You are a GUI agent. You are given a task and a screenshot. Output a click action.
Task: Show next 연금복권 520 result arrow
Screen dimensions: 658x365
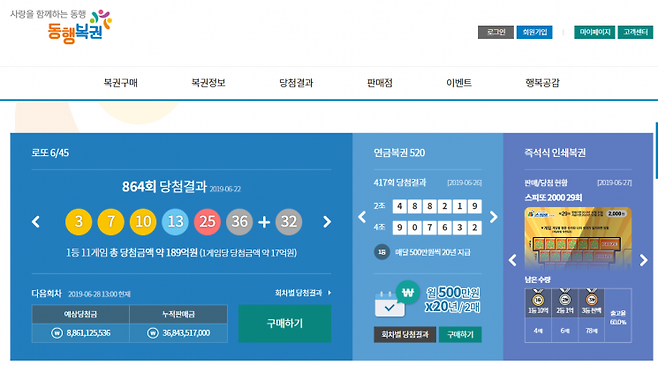(494, 217)
